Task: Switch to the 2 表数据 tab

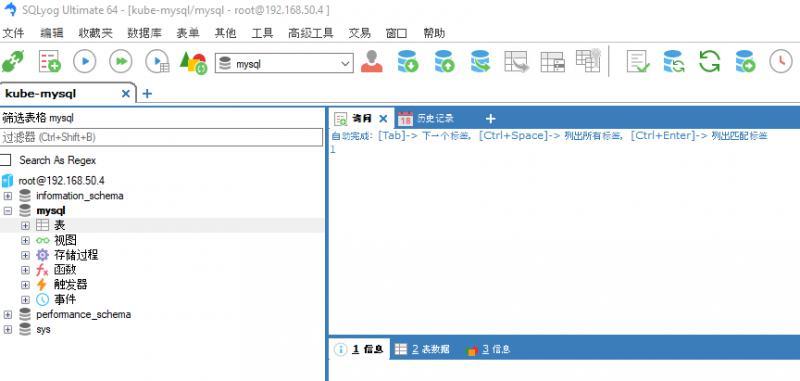Action: tap(422, 349)
